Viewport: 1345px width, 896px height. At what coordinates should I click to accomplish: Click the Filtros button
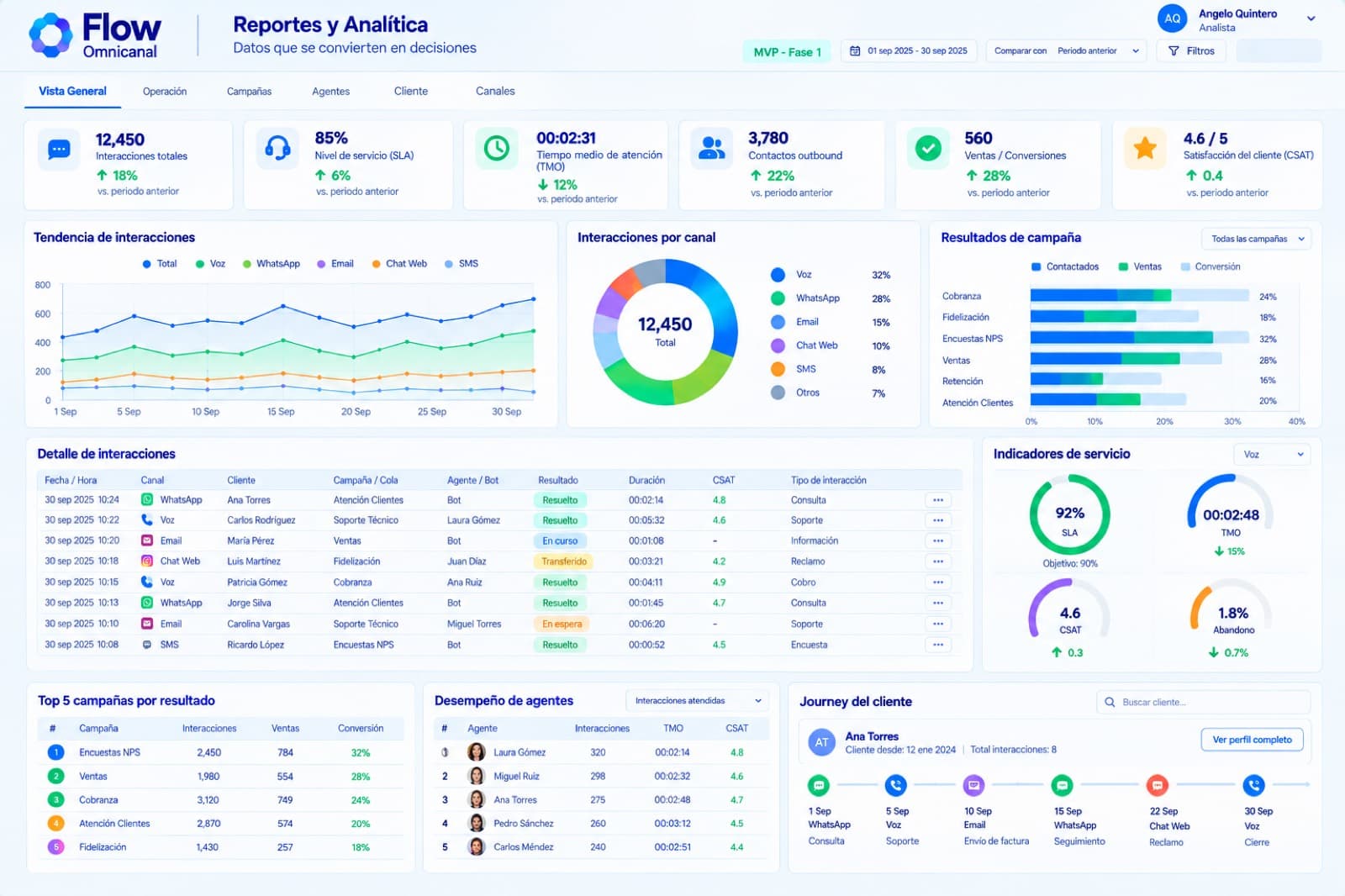(x=1191, y=51)
